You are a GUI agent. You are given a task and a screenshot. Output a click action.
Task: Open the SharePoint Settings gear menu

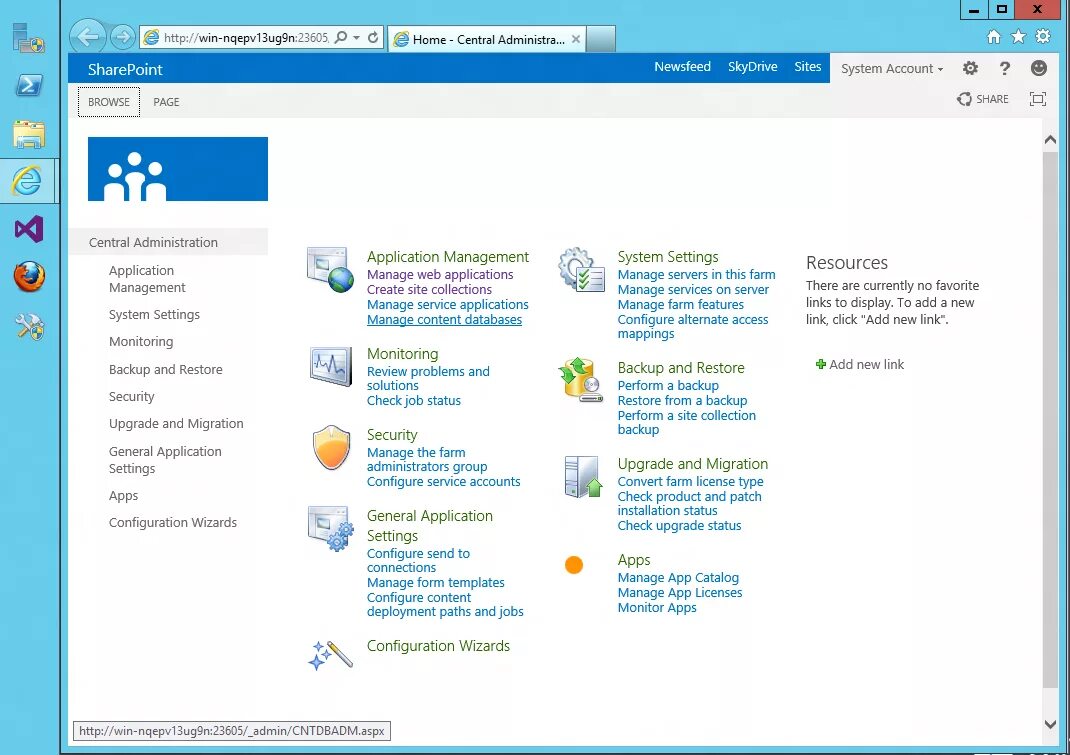click(x=970, y=68)
